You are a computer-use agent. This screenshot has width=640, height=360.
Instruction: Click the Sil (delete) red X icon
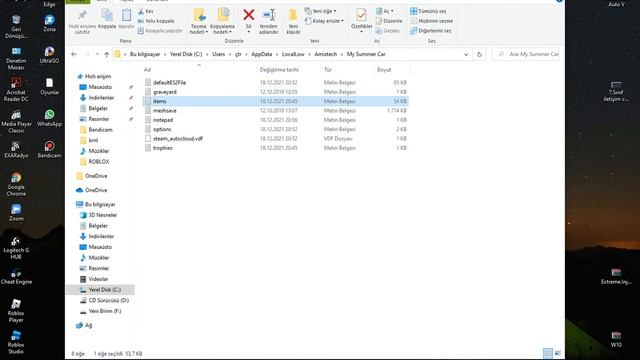[x=249, y=15]
